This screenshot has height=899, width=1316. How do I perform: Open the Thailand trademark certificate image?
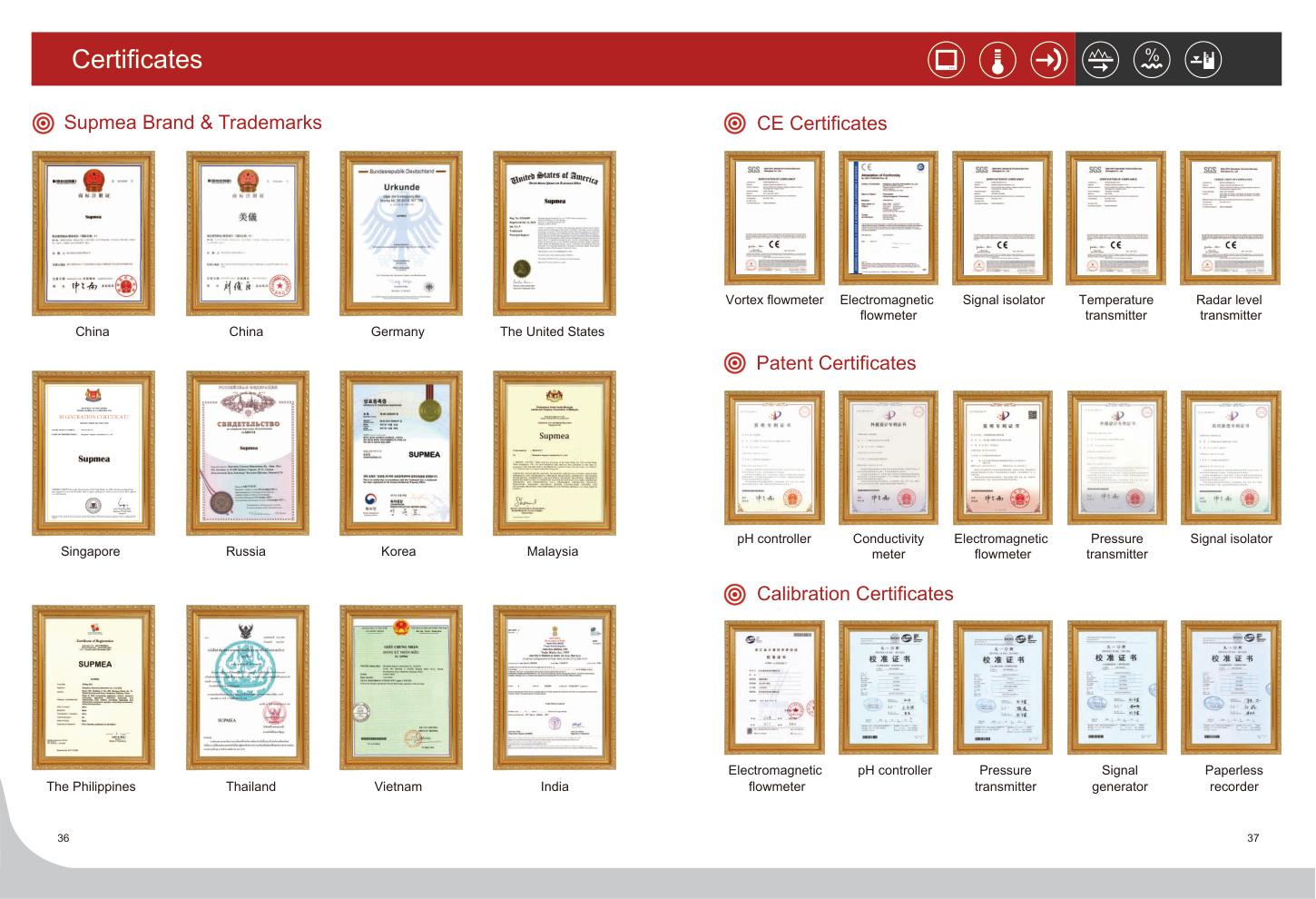[248, 687]
